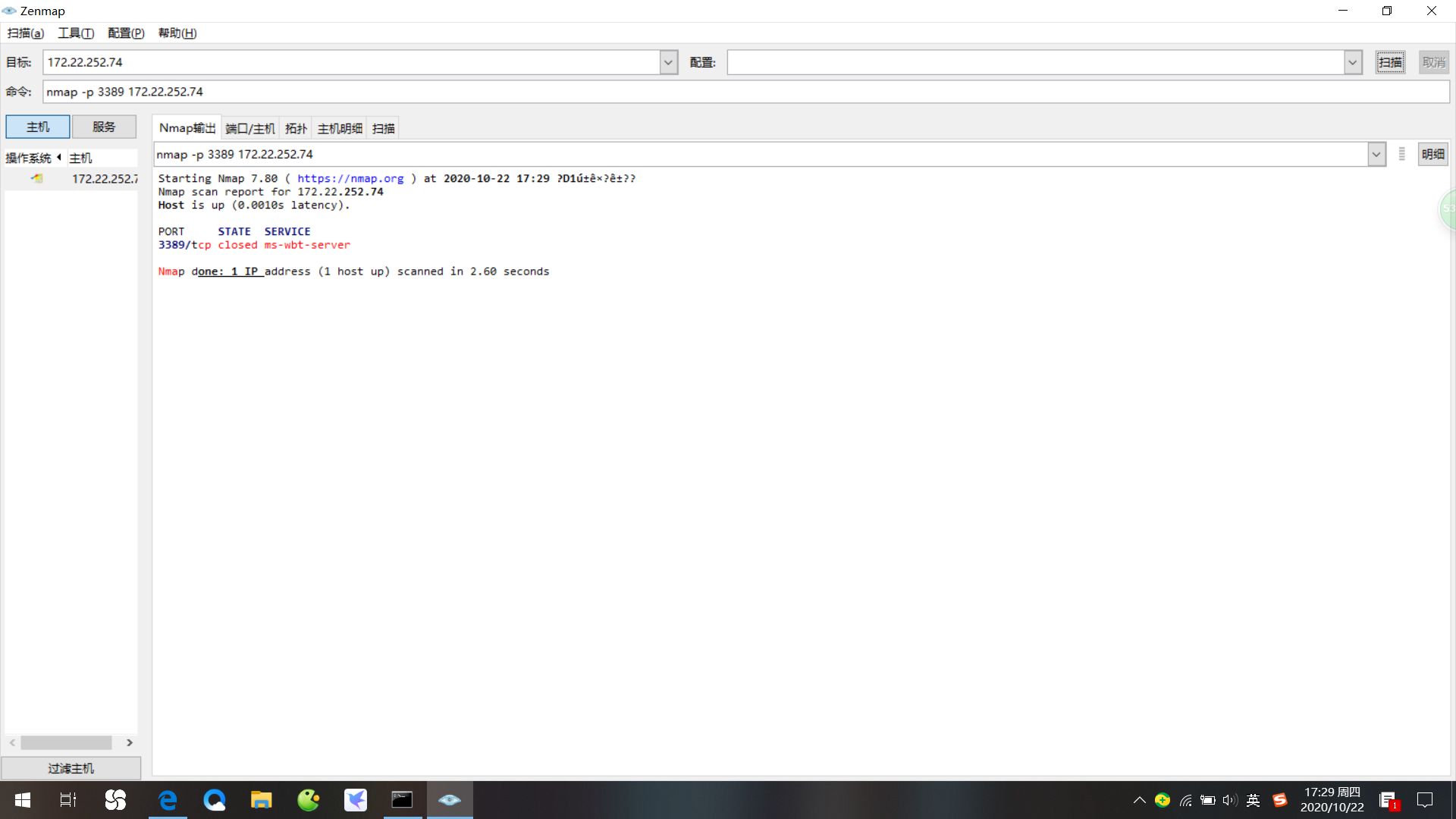Viewport: 1456px width, 819px height.
Task: Switch to the command prompt taskbar window
Action: 402,800
